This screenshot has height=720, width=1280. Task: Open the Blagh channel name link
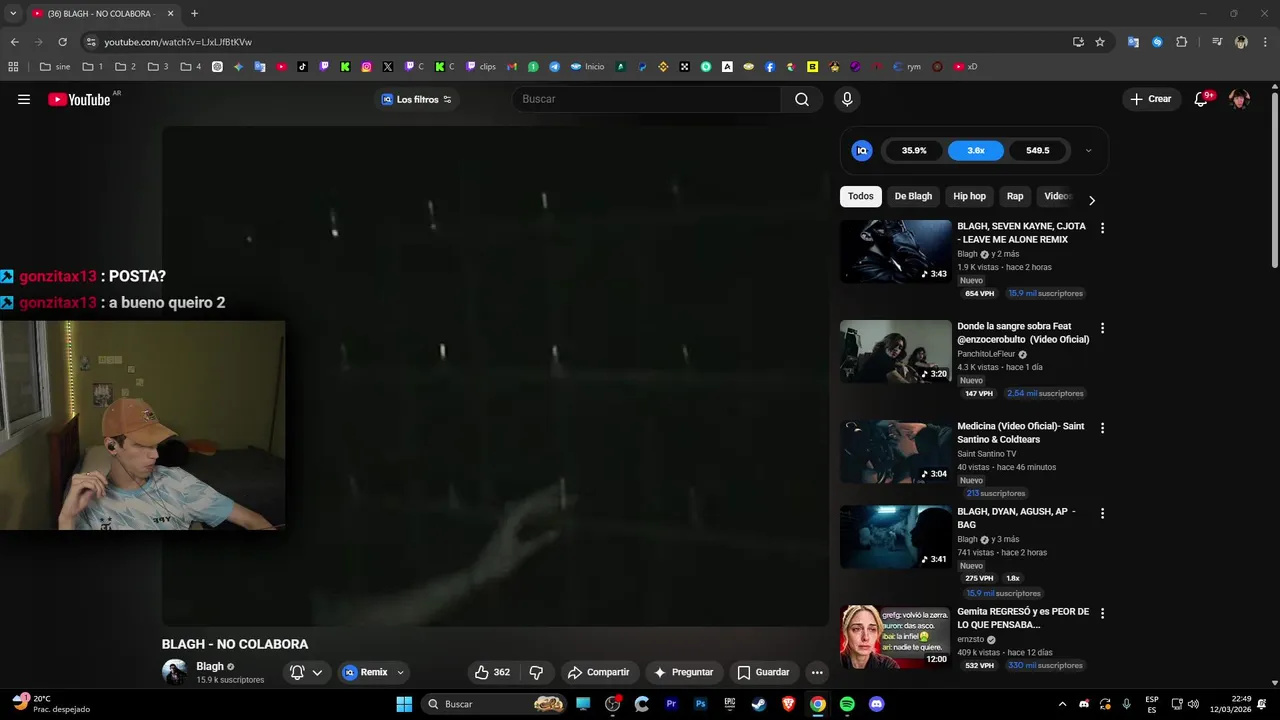[x=210, y=666]
